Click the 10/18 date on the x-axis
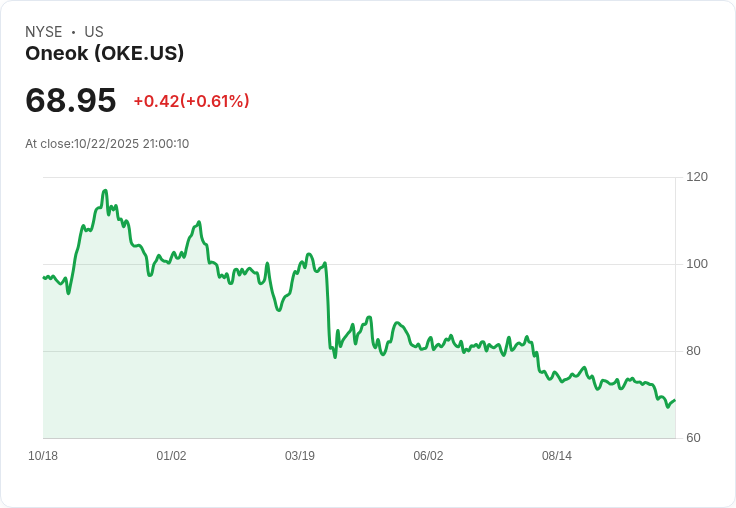This screenshot has height=508, width=736. [43, 456]
